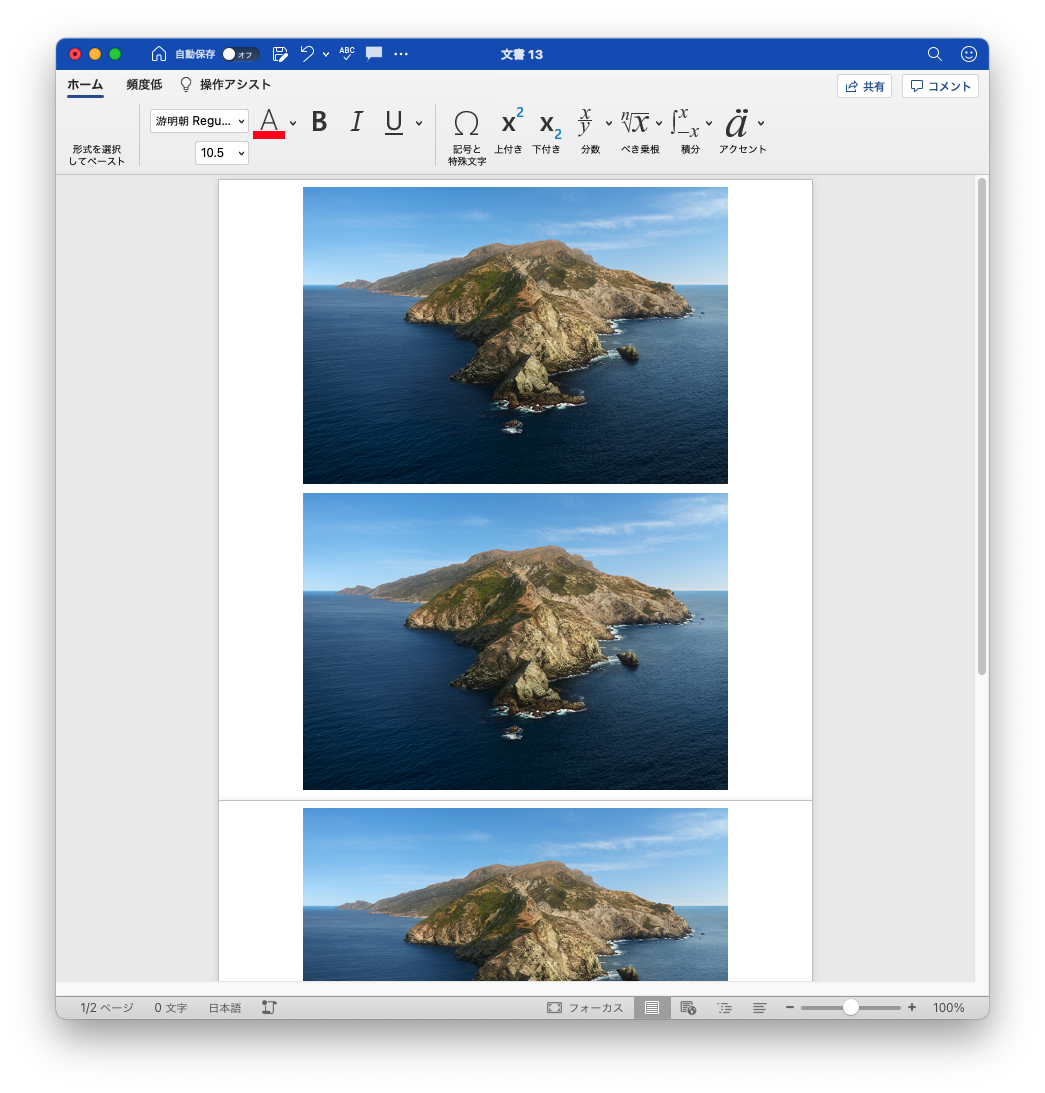The image size is (1045, 1093).
Task: Click 形式を選択してペースト
Action: point(97,155)
